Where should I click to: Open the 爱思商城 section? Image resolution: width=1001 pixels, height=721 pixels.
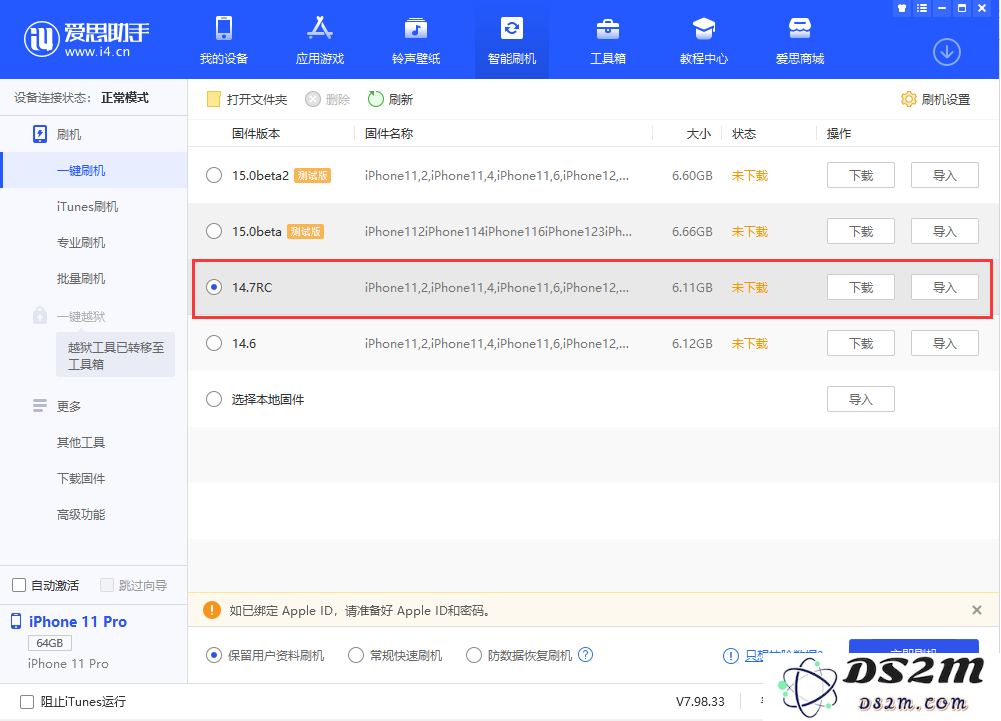click(x=799, y=40)
